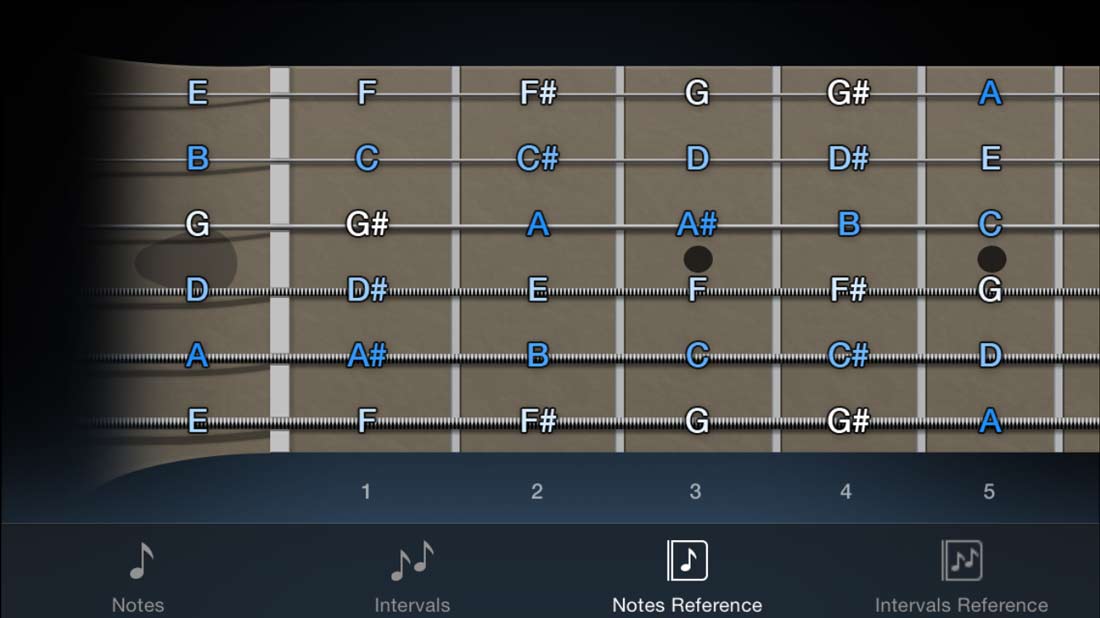The width and height of the screenshot is (1100, 618).
Task: Tap C on B string fret 1
Action: pos(367,159)
